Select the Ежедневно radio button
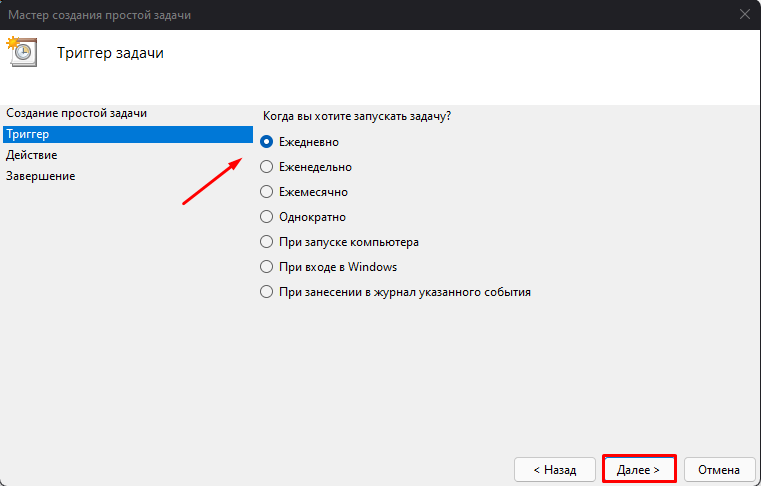This screenshot has height=486, width=761. pos(266,142)
